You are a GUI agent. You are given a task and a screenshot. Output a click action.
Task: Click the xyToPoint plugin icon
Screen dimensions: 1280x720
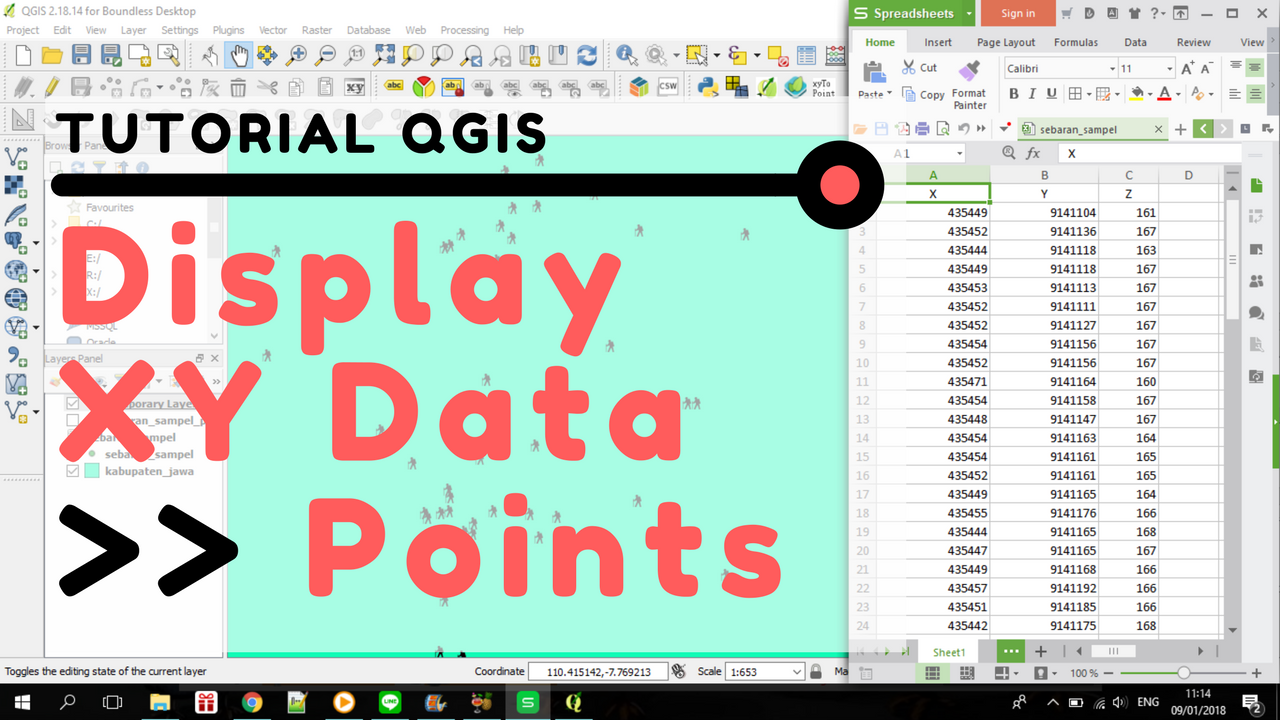click(x=823, y=87)
